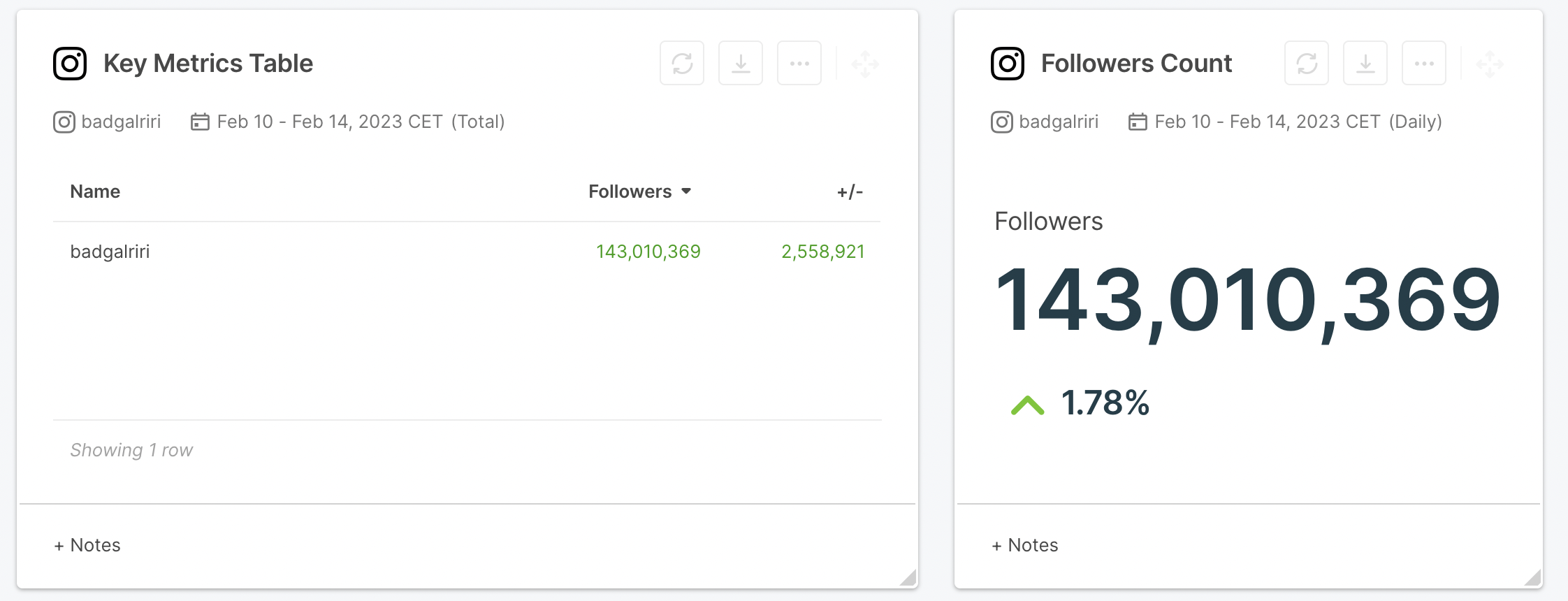This screenshot has height=601, width=1568.
Task: Click the move handle on Followers Count
Action: 1490,64
